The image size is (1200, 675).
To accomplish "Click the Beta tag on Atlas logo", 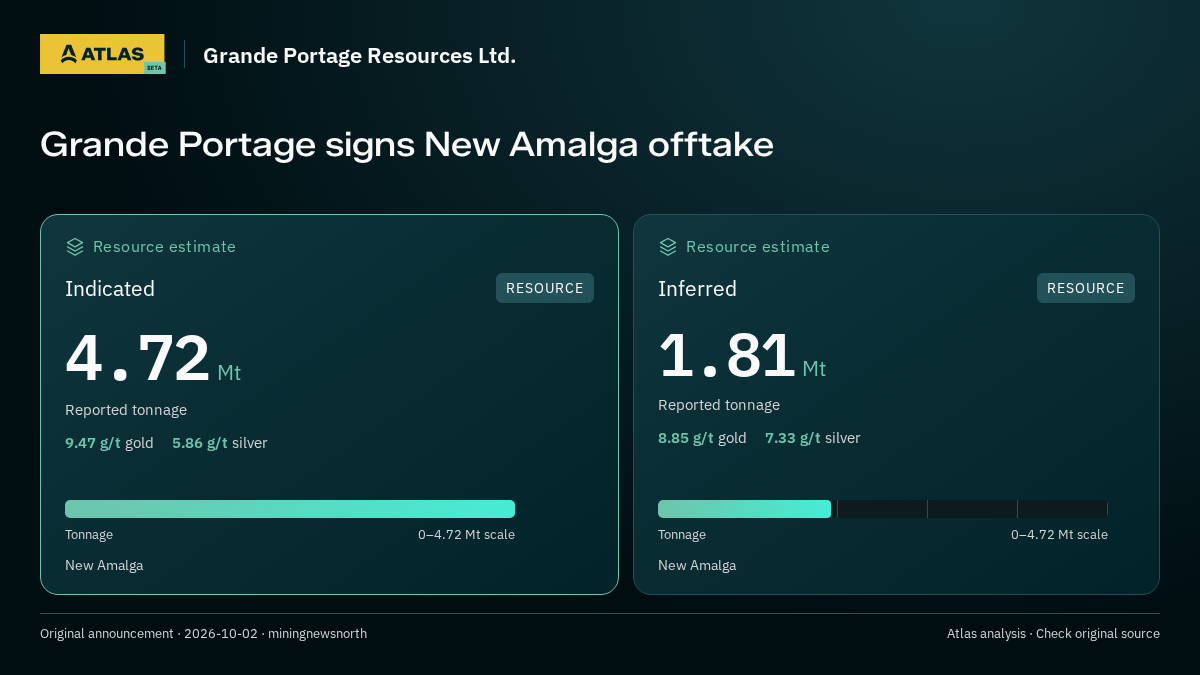I will point(154,67).
